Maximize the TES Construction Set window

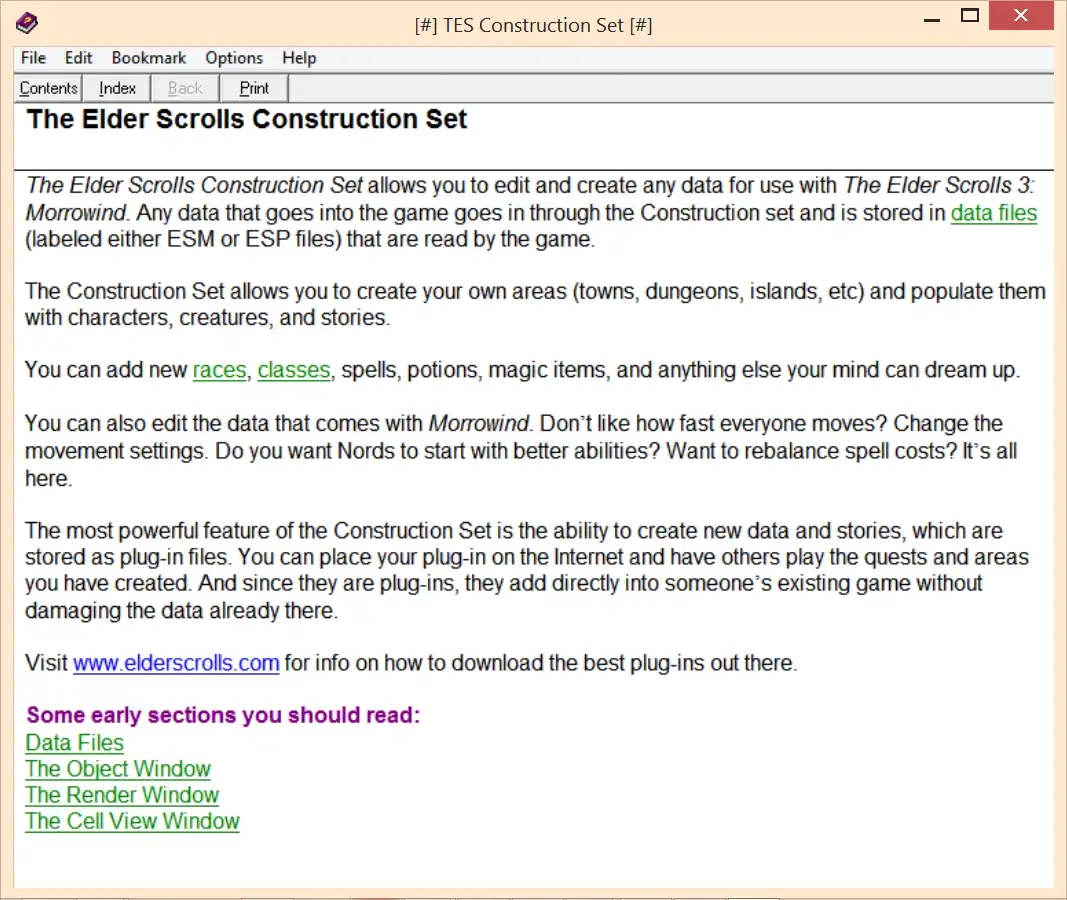point(969,16)
